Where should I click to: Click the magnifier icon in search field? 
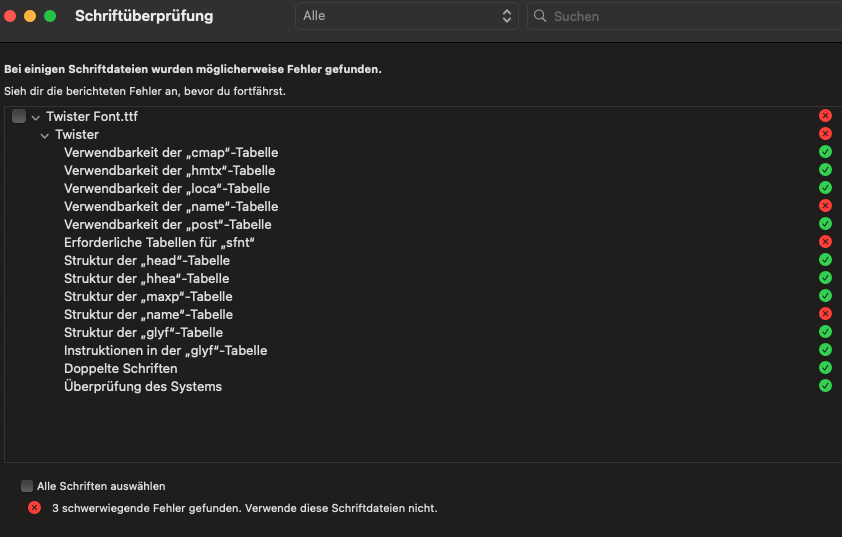coord(541,16)
